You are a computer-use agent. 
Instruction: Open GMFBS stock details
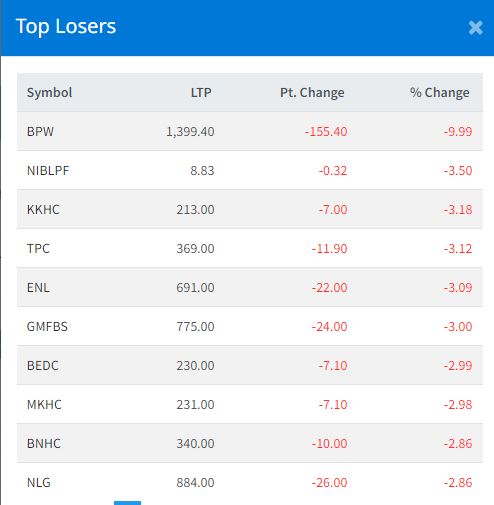click(47, 327)
